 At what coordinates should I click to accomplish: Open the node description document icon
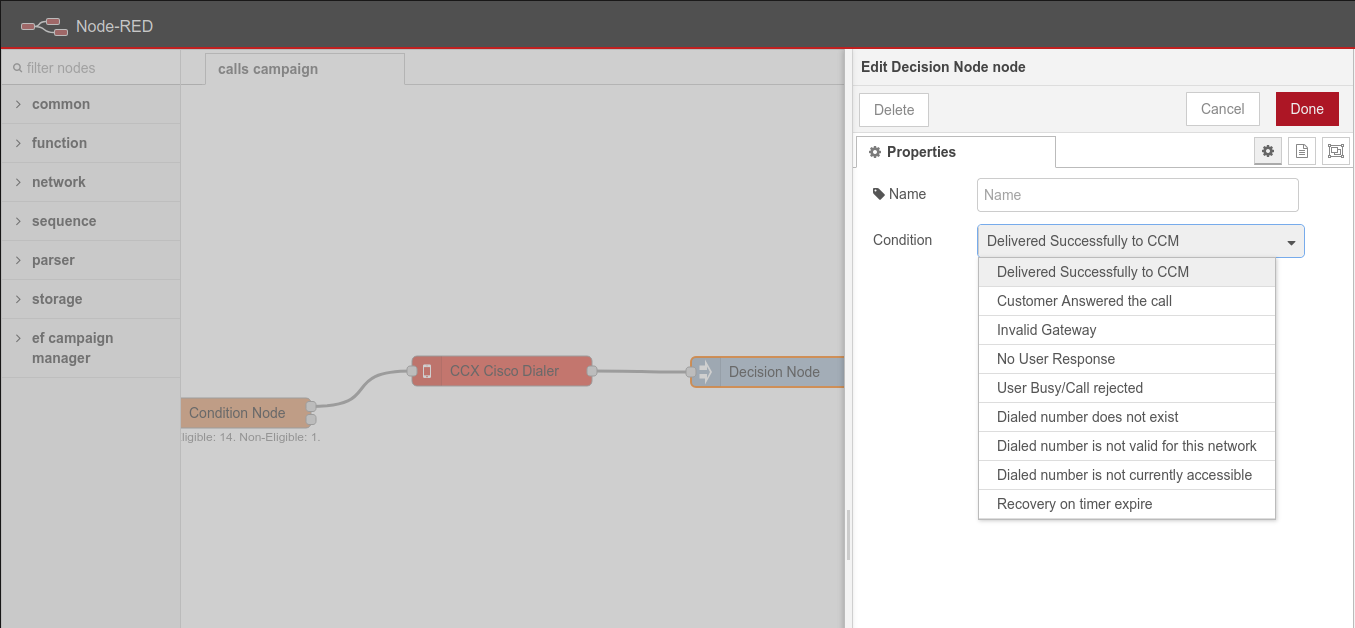click(x=1302, y=151)
